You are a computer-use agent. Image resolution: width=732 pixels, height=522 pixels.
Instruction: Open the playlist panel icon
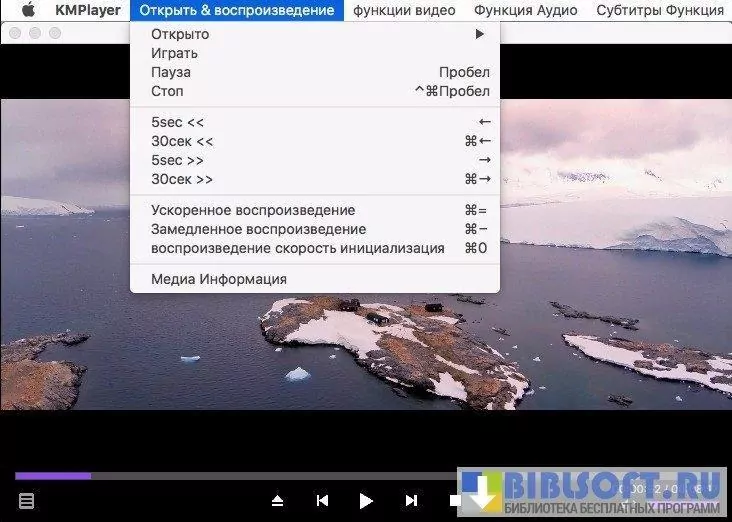tap(27, 501)
